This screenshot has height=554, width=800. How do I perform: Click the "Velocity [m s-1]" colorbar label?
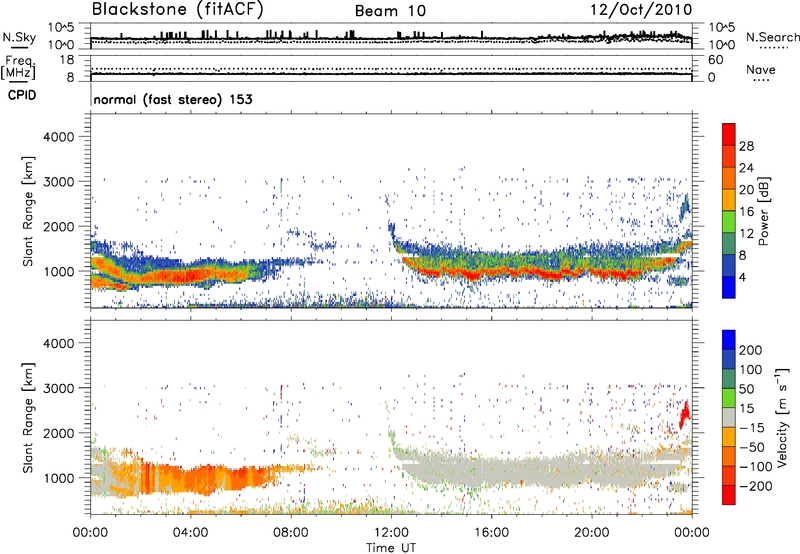click(x=782, y=417)
